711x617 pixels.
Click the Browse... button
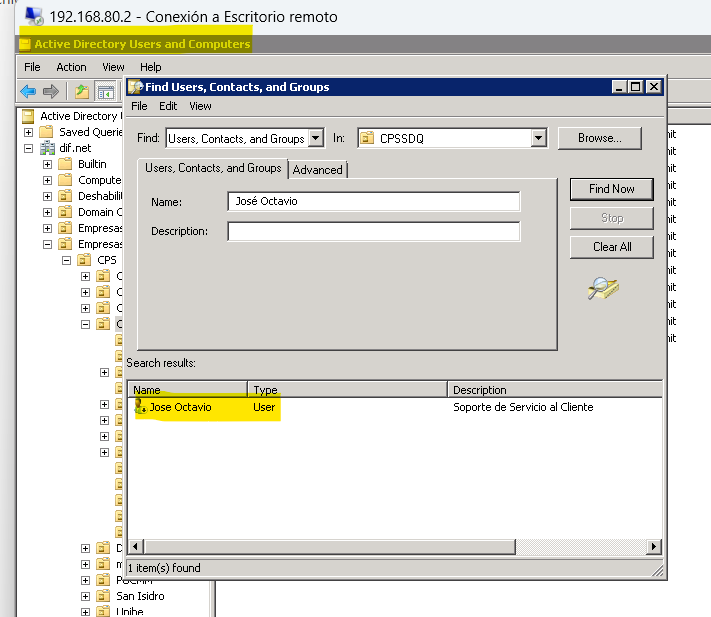click(599, 138)
